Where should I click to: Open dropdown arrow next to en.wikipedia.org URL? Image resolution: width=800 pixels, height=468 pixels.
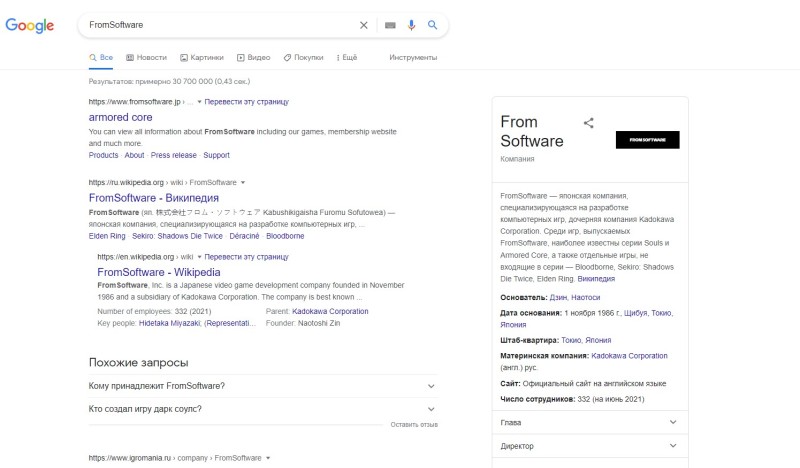(x=199, y=257)
